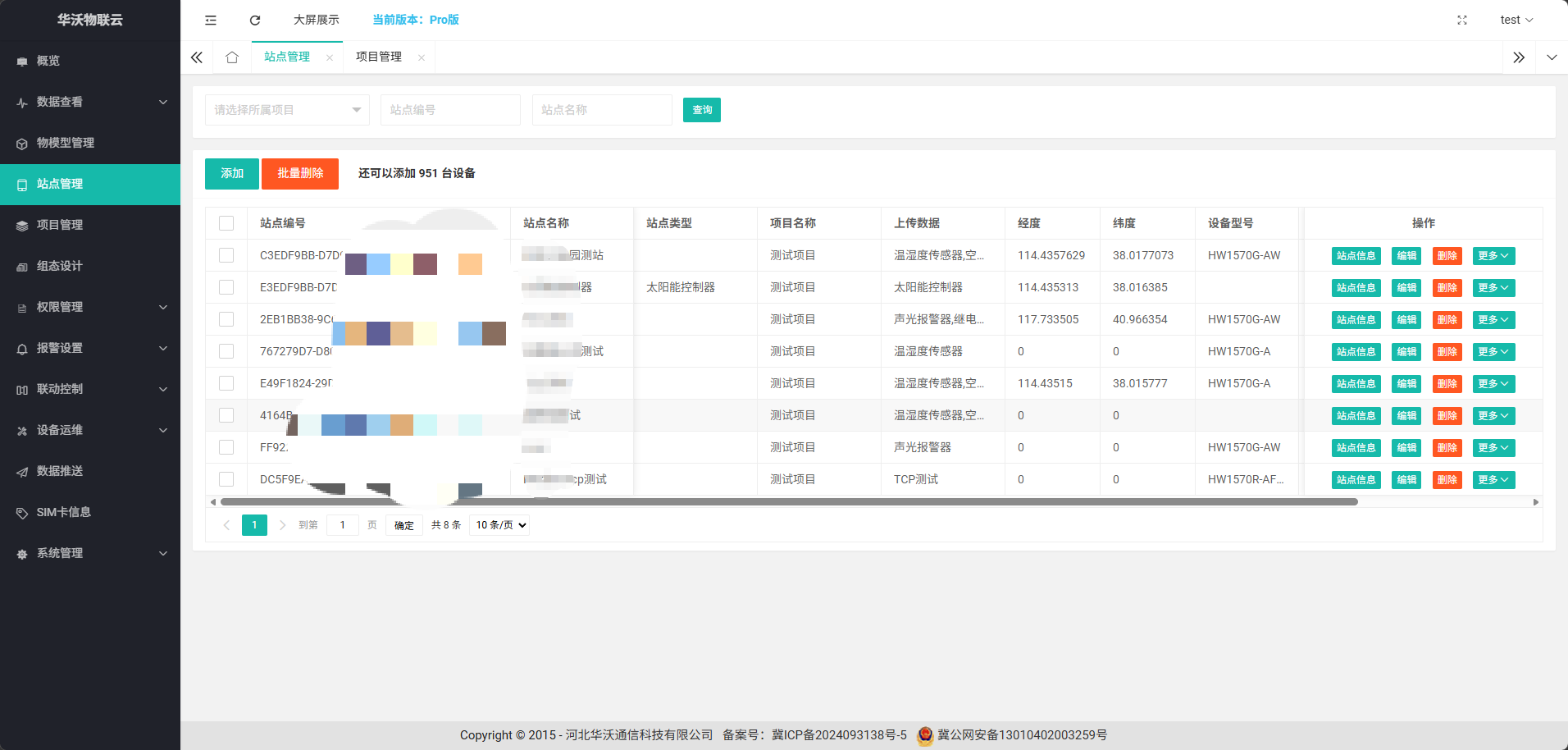Toggle fullscreen mode icon
Viewport: 1568px width, 750px height.
click(1461, 20)
